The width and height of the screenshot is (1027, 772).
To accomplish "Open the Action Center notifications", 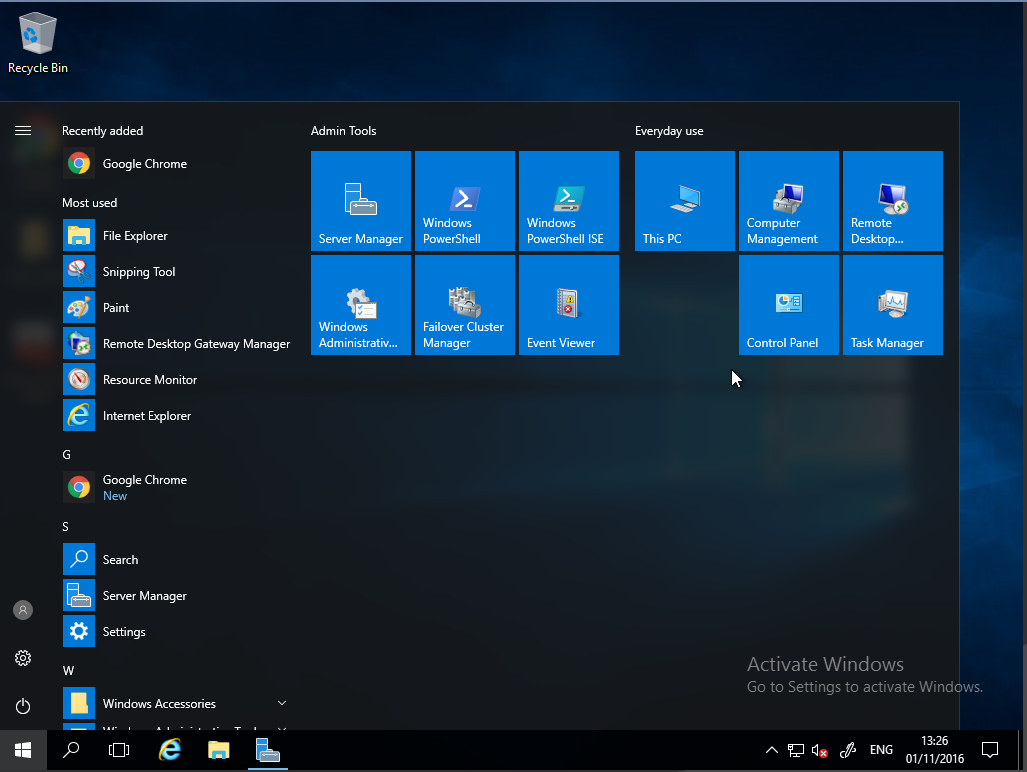I will coord(990,750).
